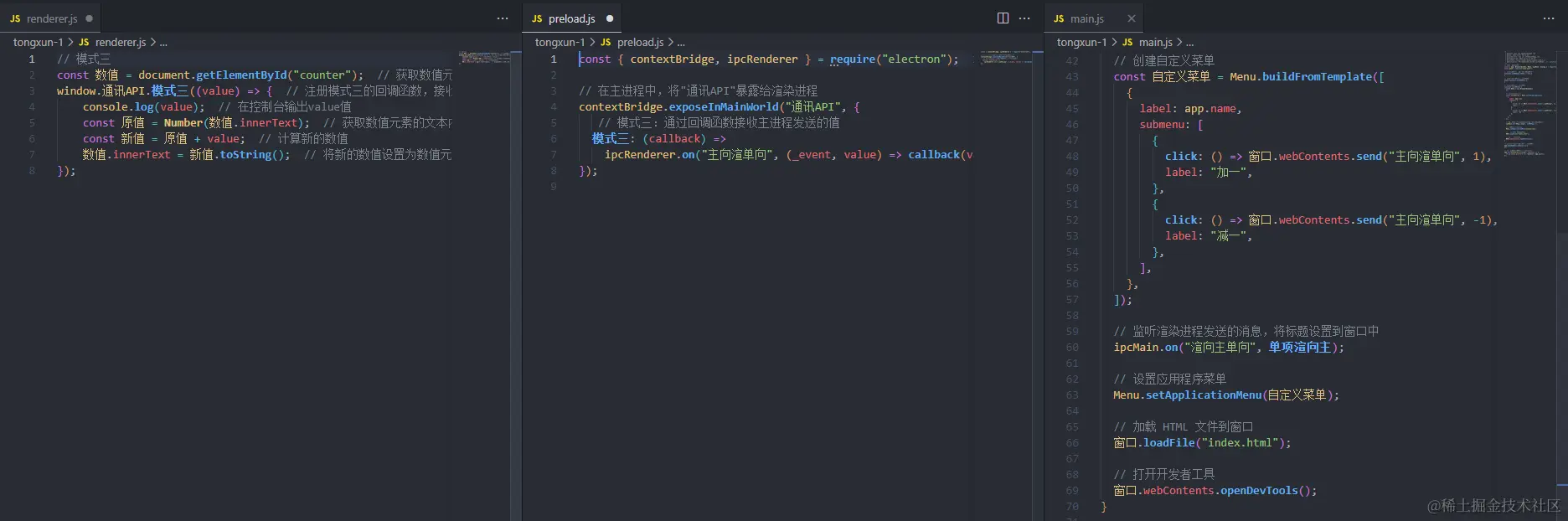Click 'openDevTools()' in main.js
Viewport: 1568px width, 521px height.
(1265, 490)
